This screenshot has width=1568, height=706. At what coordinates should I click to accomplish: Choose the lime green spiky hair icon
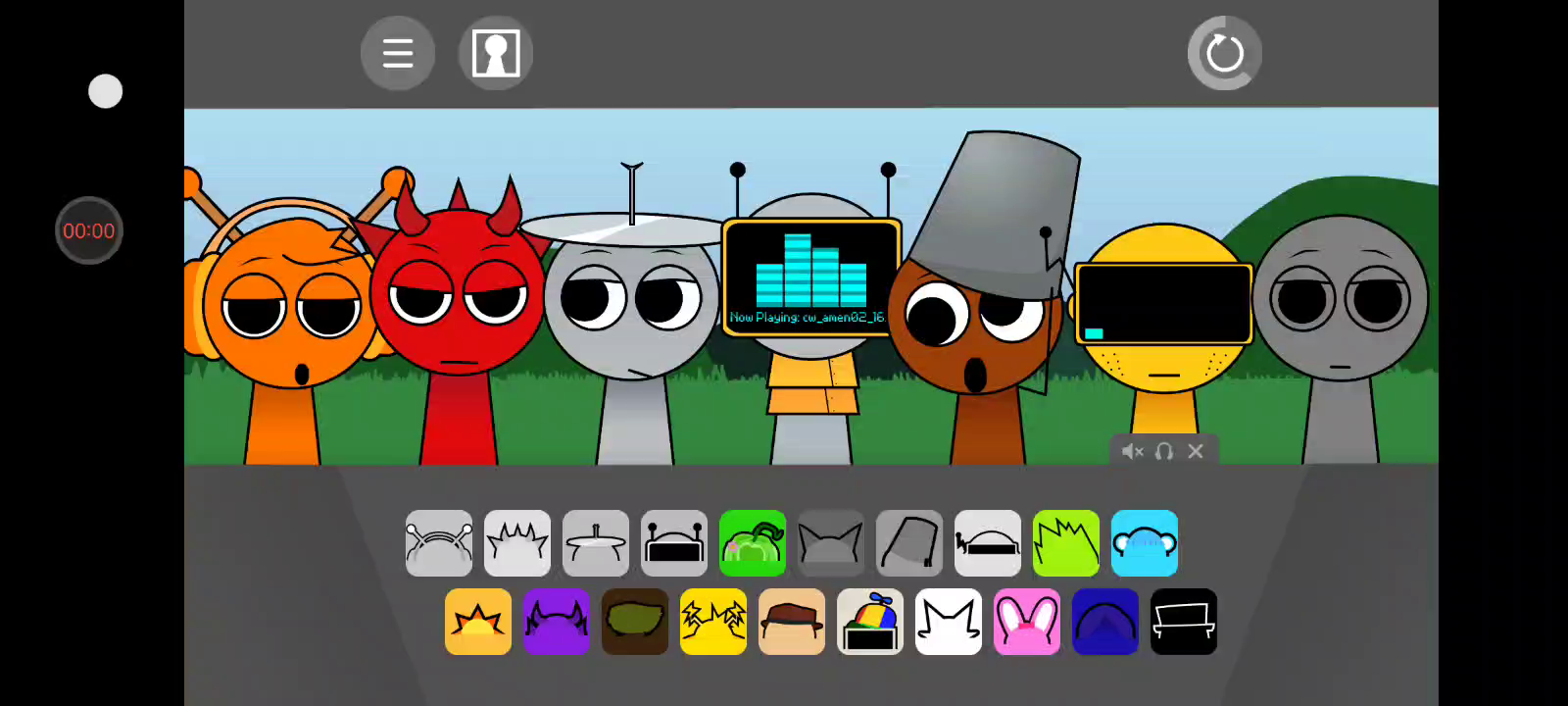pos(1066,543)
